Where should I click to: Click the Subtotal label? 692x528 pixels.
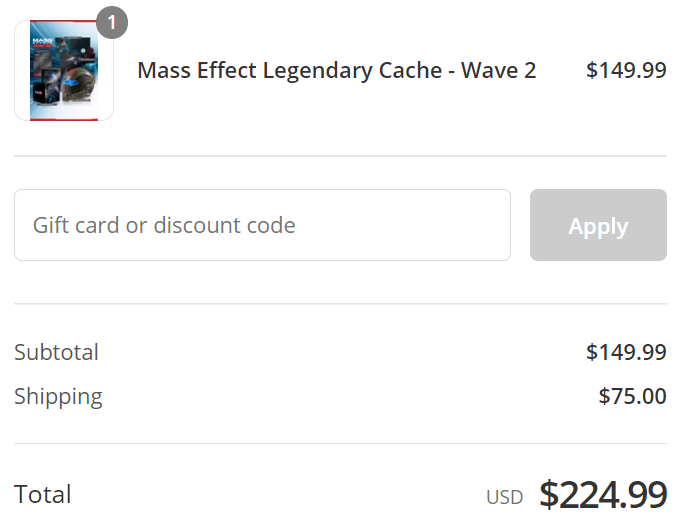click(56, 352)
